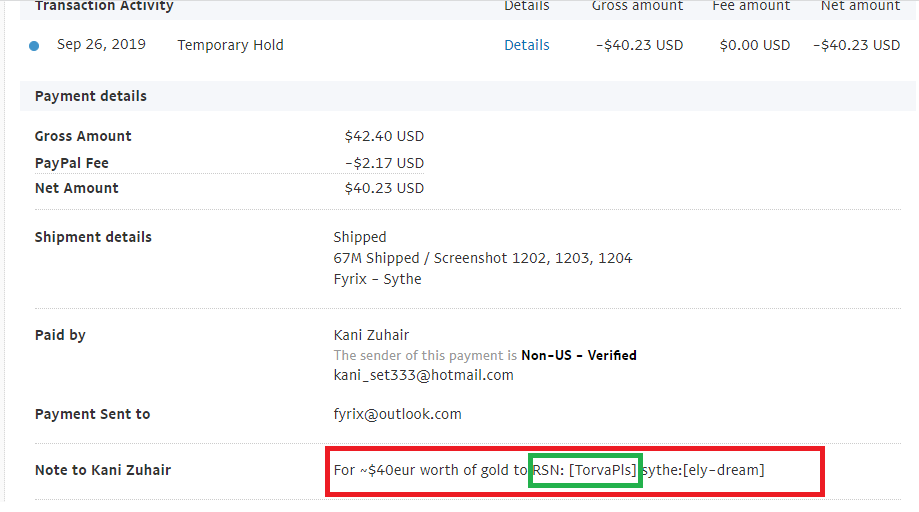
Task: Select the 67M Shipped screenshot line
Action: [x=482, y=258]
